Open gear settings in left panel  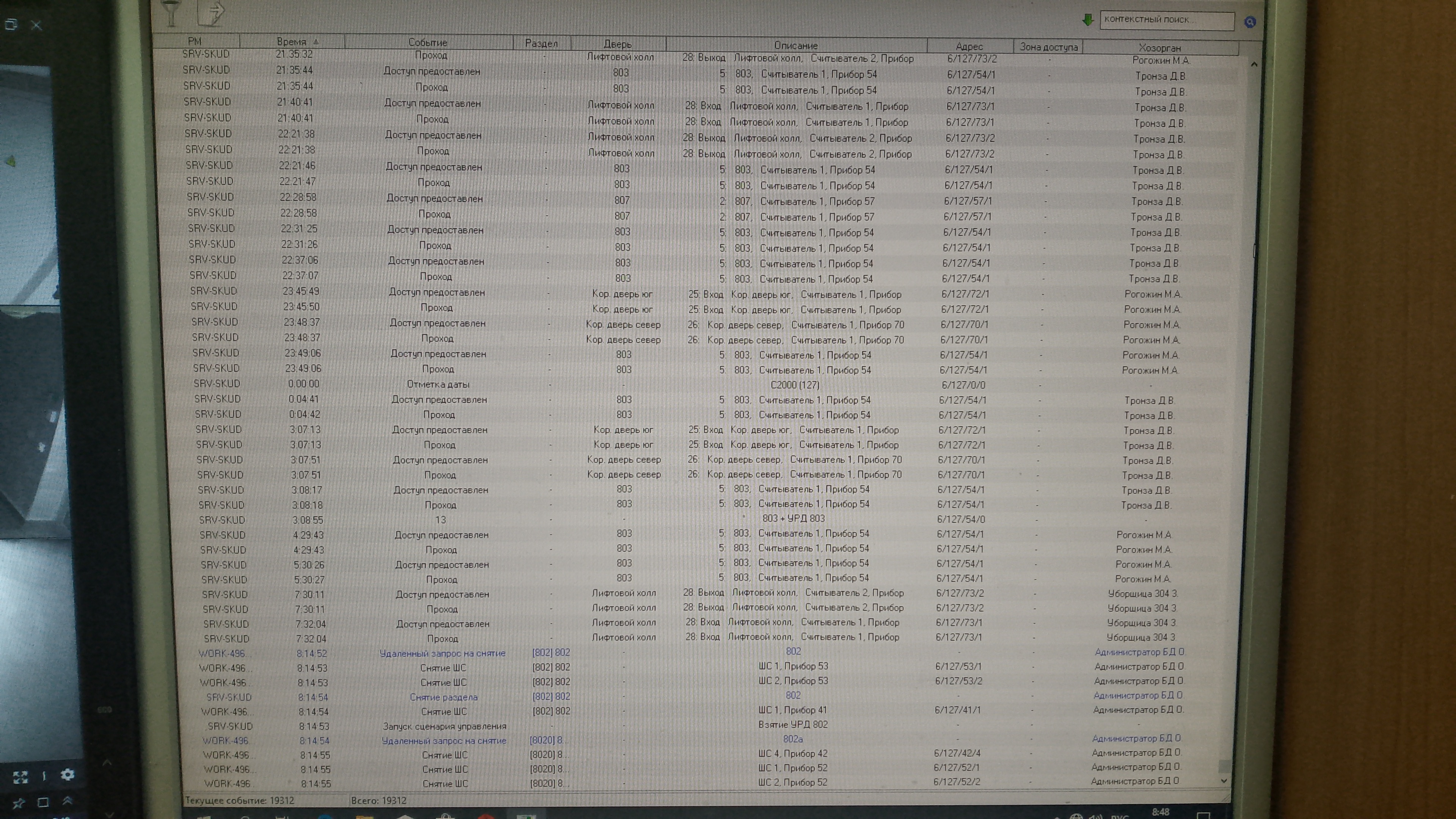click(67, 775)
